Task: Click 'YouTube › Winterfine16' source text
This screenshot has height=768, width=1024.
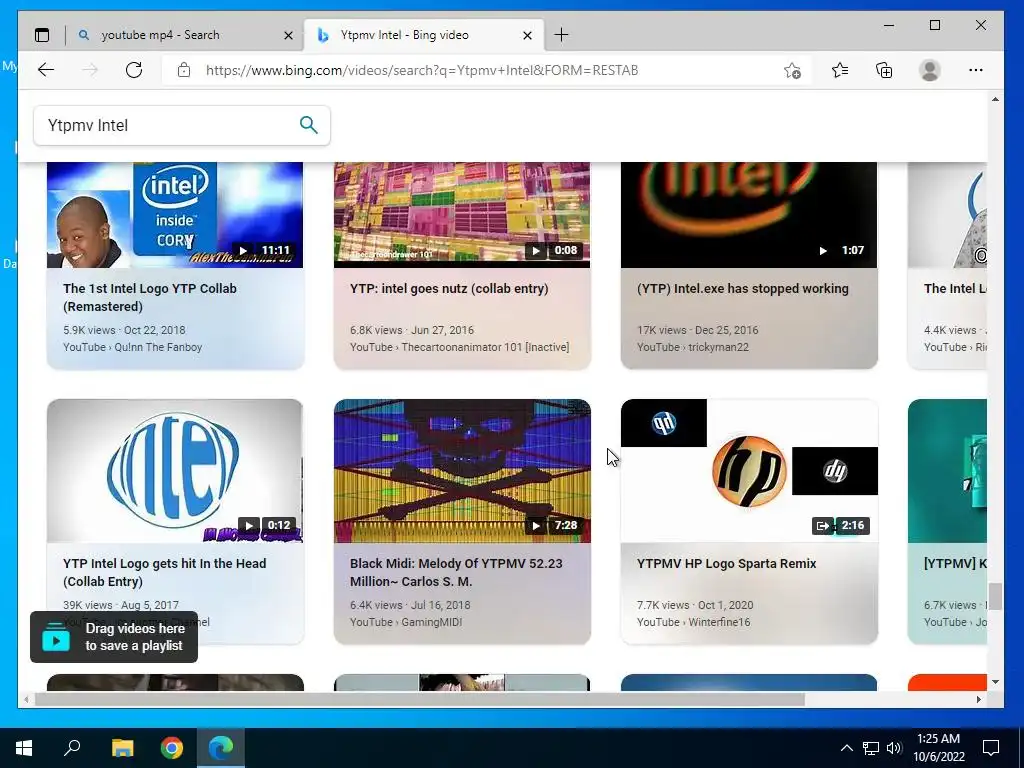Action: click(x=694, y=622)
